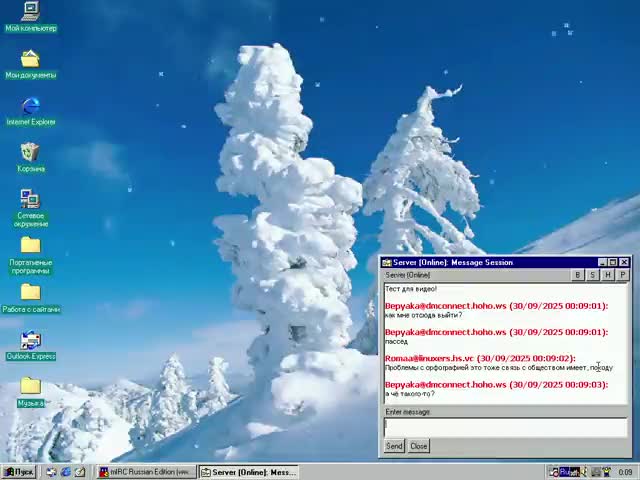
Task: Switch to mIRC Russian Edition taskbar item
Action: [145, 472]
